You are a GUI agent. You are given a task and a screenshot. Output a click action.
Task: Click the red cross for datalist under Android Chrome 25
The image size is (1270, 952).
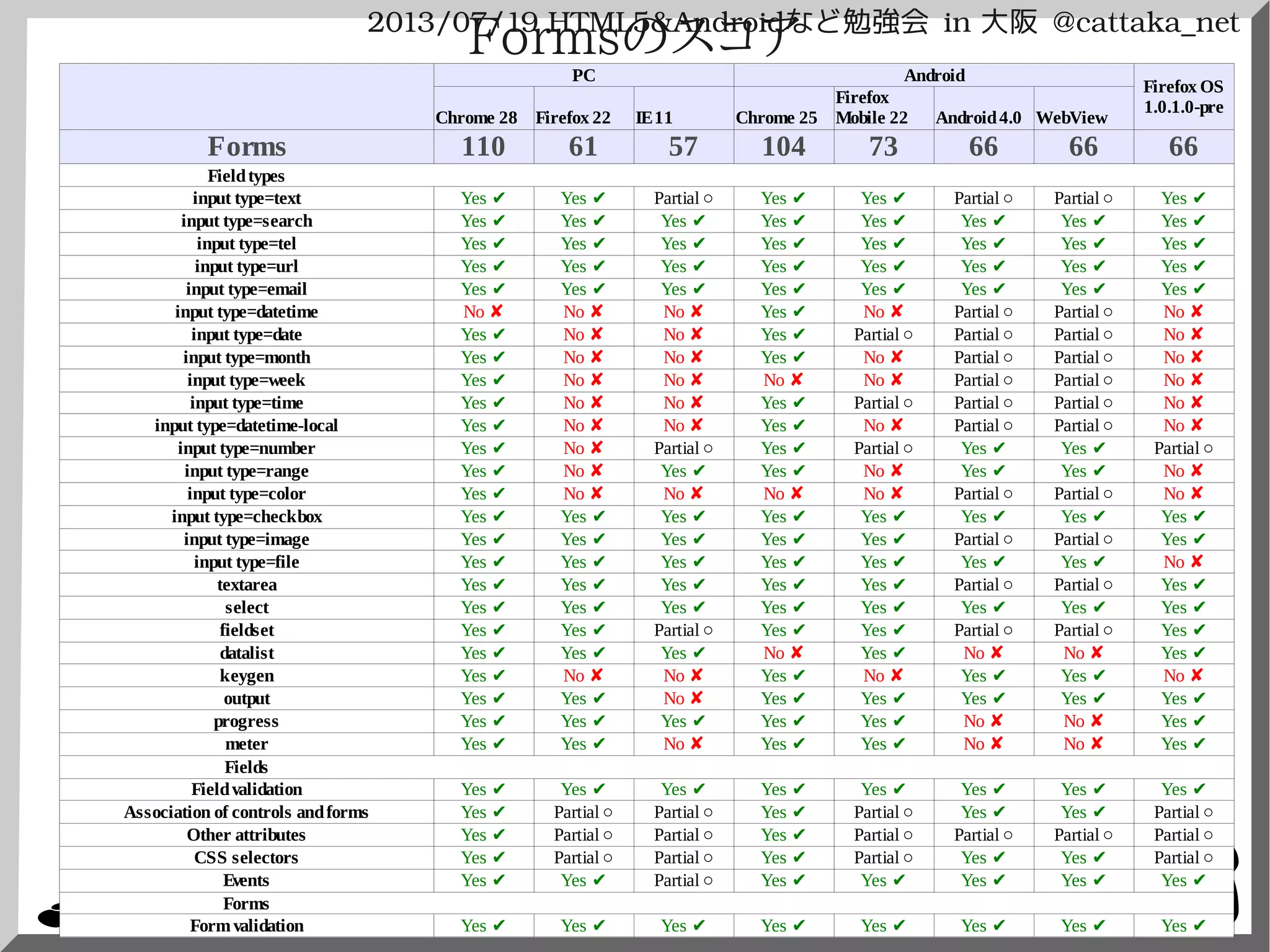(x=797, y=652)
